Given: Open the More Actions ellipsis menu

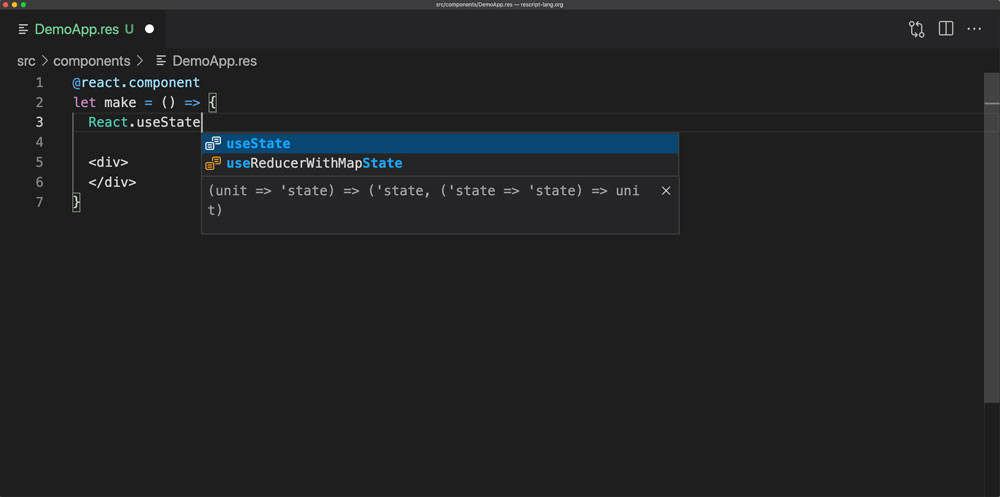Looking at the screenshot, I should point(974,29).
